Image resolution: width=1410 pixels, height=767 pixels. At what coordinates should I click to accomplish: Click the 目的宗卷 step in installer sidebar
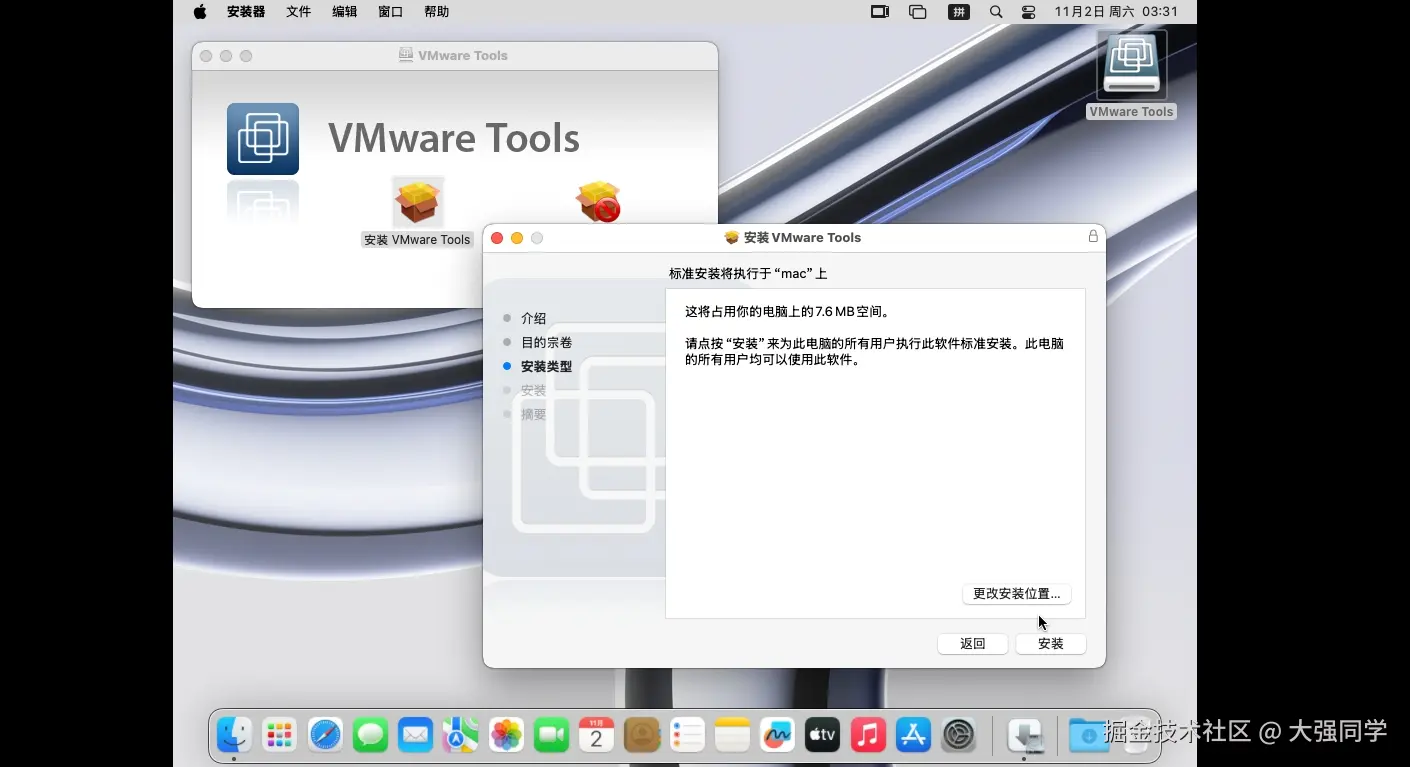pos(546,342)
